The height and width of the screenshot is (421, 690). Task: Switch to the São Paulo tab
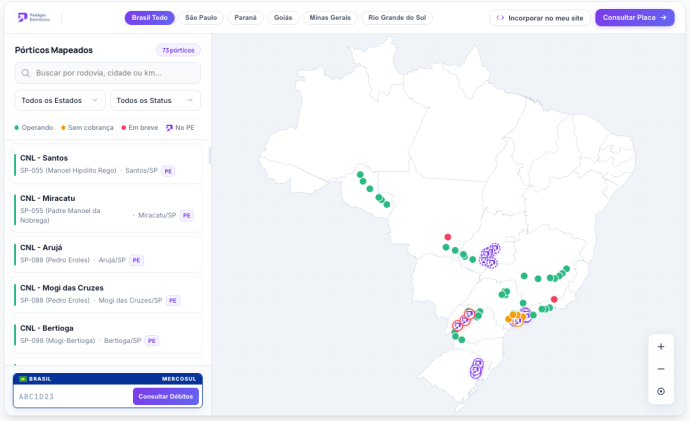(x=201, y=18)
